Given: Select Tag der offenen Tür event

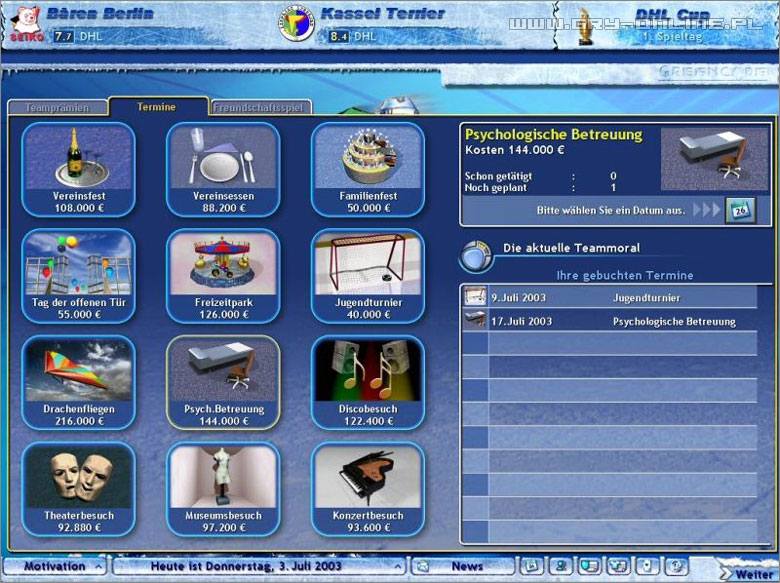Looking at the screenshot, I should (x=79, y=276).
